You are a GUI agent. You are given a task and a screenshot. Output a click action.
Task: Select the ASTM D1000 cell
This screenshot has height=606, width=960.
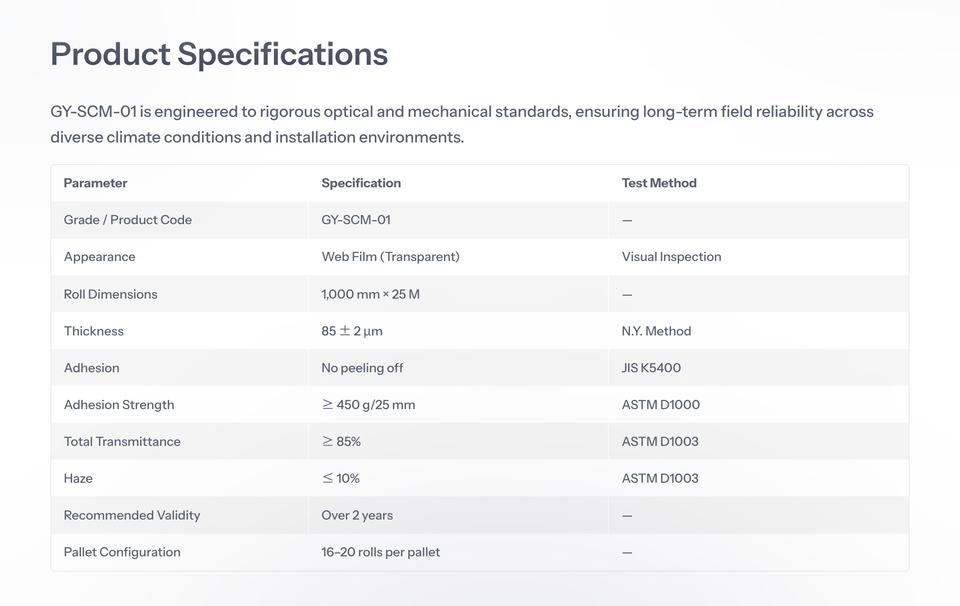[661, 405]
